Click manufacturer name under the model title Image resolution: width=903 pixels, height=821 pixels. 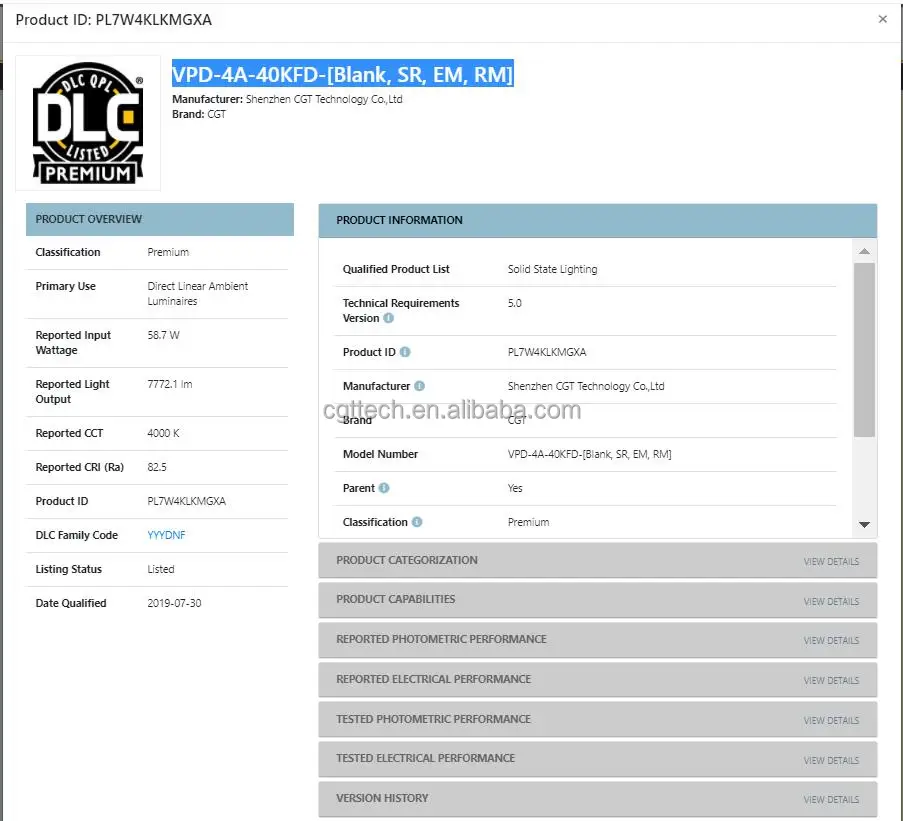(324, 99)
